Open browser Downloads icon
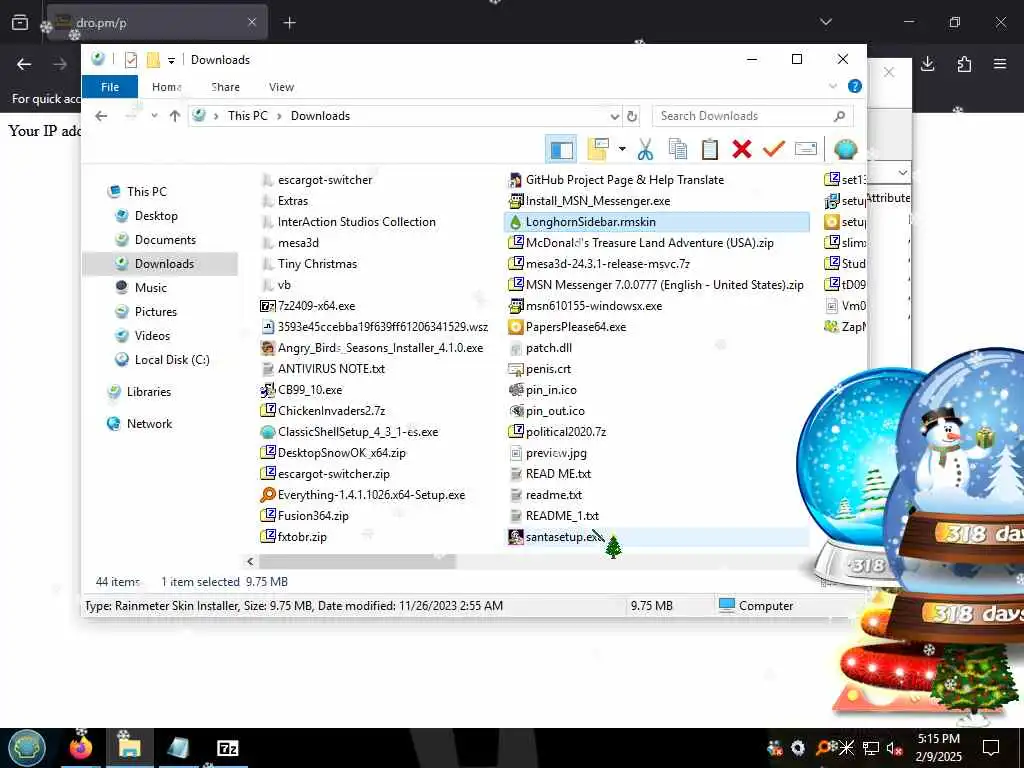The width and height of the screenshot is (1024, 768). (x=928, y=64)
